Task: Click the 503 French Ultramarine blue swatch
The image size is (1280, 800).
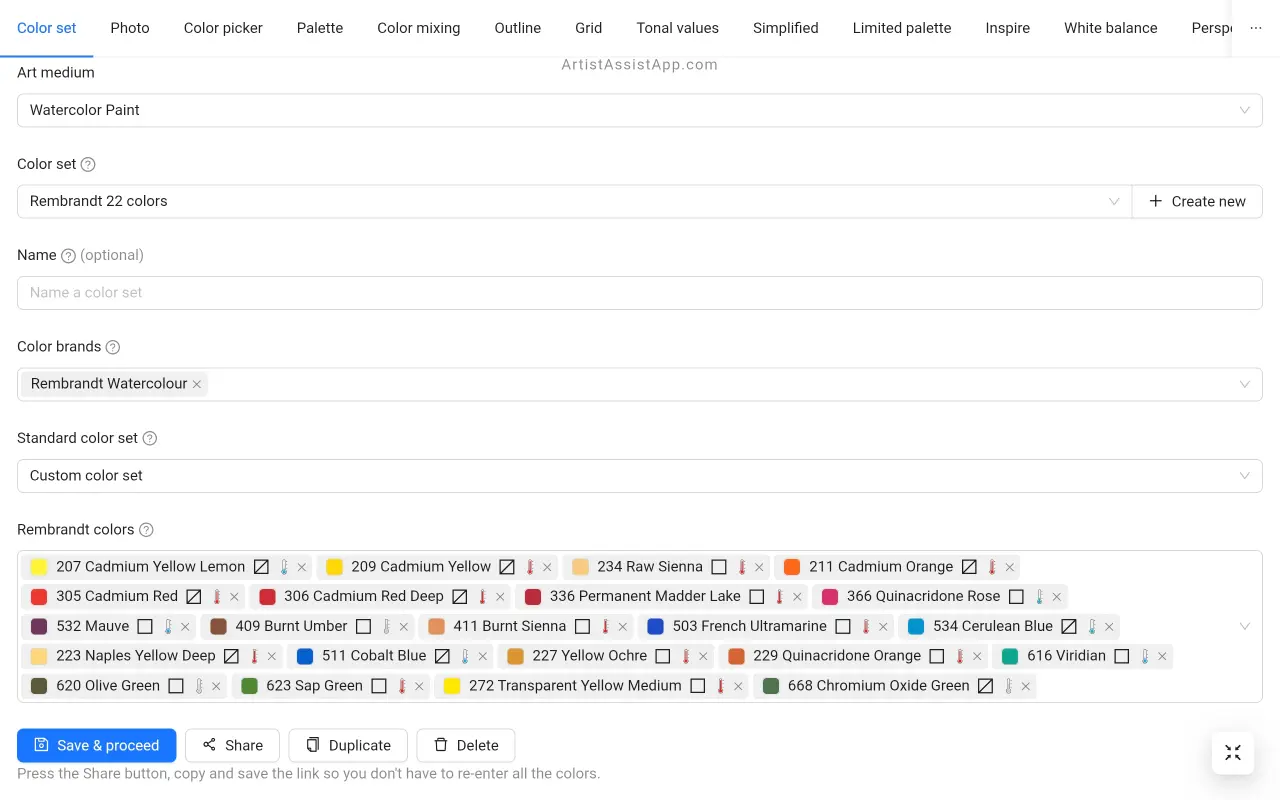Action: tap(656, 627)
